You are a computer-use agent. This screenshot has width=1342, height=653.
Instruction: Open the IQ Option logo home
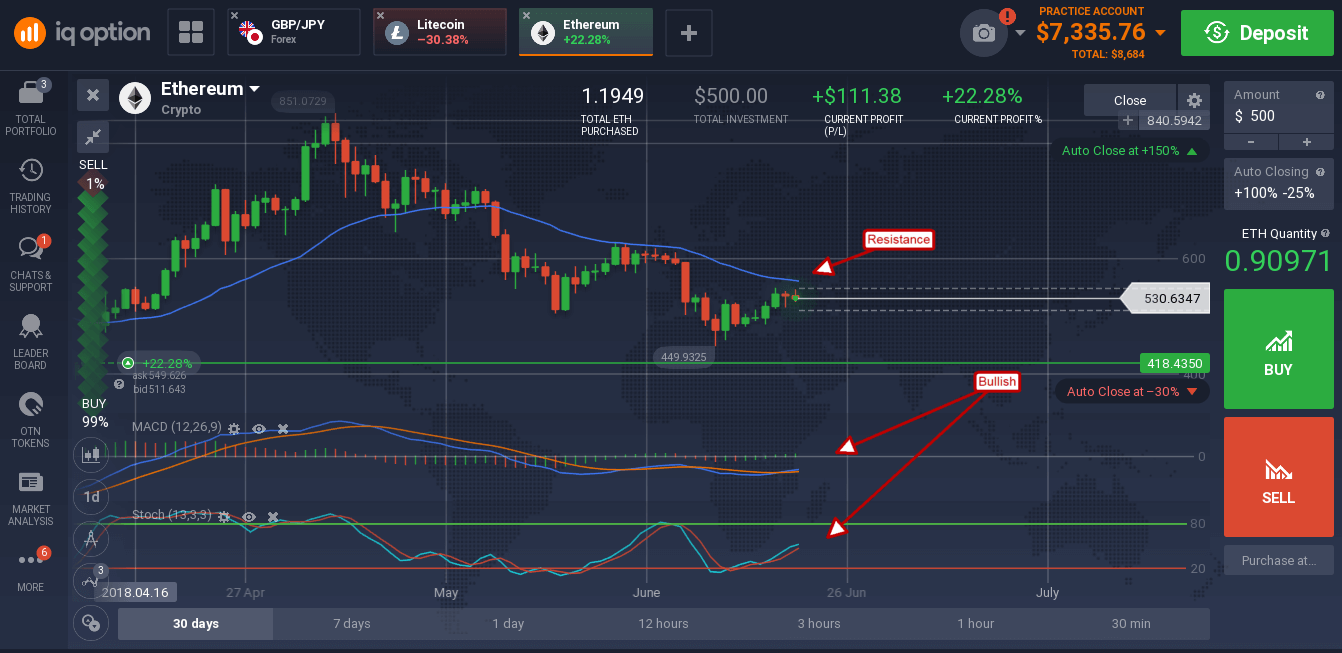tap(82, 32)
